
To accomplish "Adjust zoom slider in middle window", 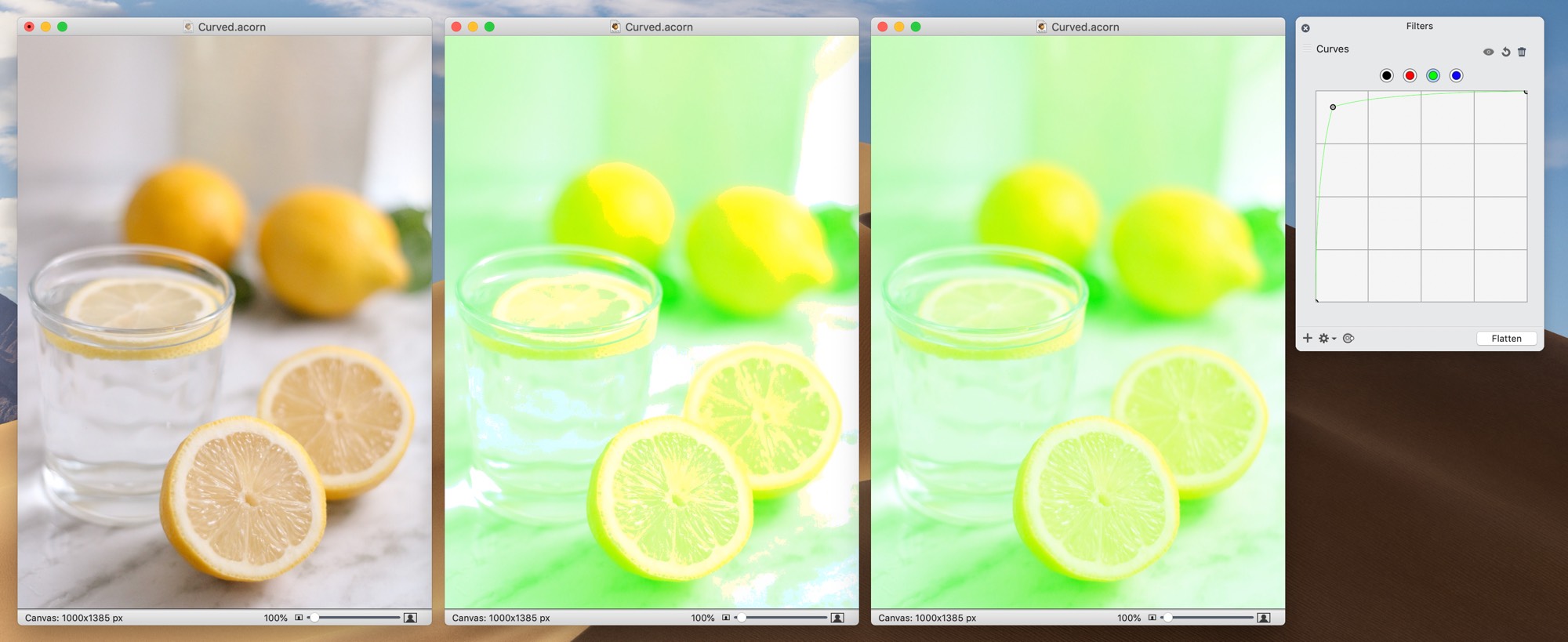I will [782, 618].
